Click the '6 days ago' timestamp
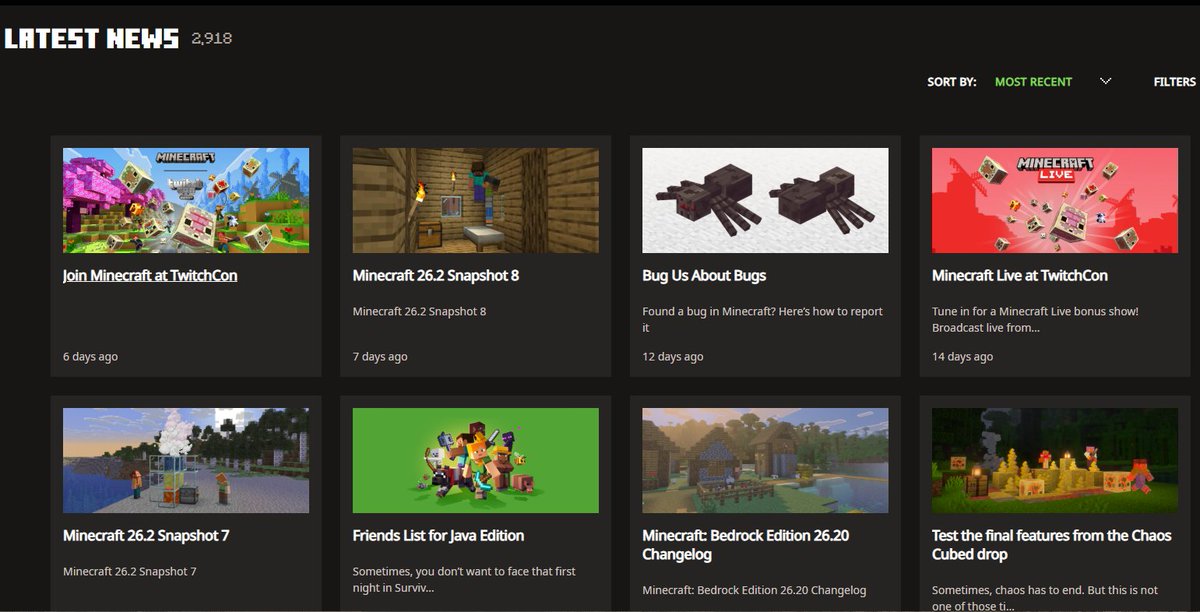 click(x=90, y=357)
